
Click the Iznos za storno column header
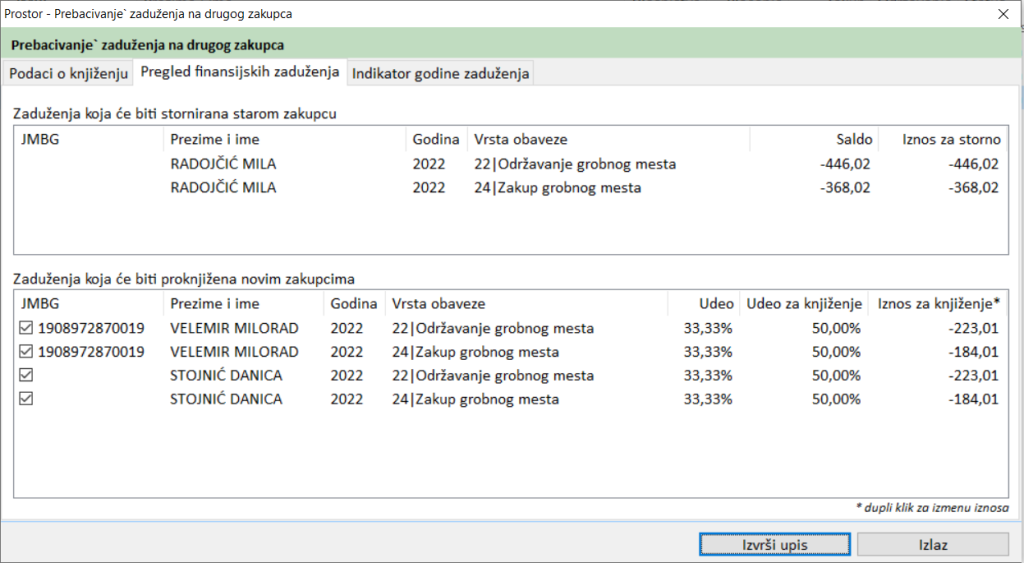pos(950,140)
